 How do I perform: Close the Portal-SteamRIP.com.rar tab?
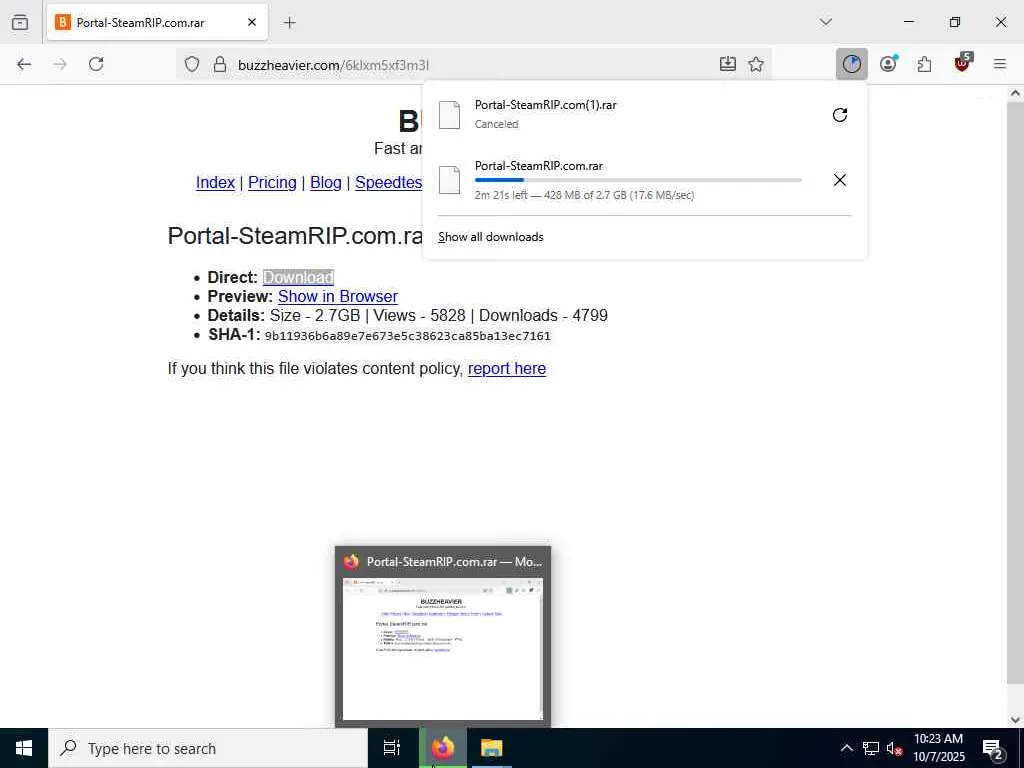click(x=252, y=22)
